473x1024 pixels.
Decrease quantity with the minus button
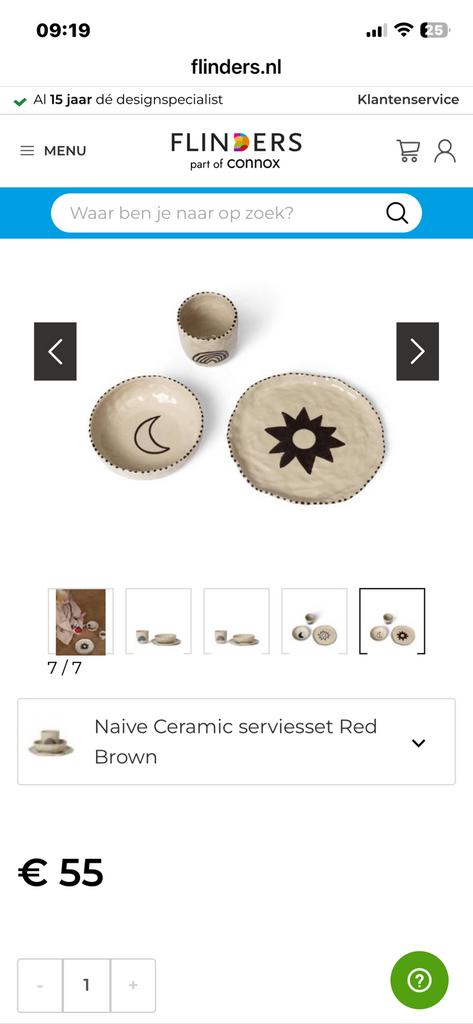[x=40, y=985]
